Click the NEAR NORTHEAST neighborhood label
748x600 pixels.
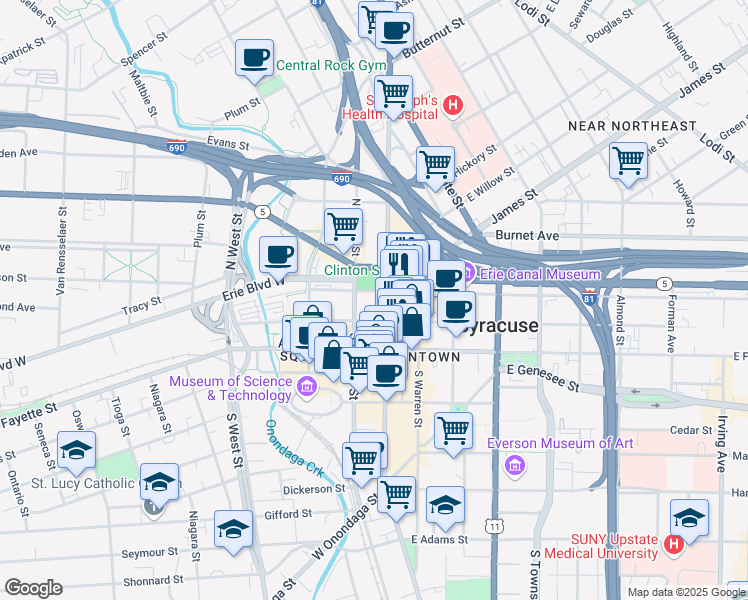point(632,126)
